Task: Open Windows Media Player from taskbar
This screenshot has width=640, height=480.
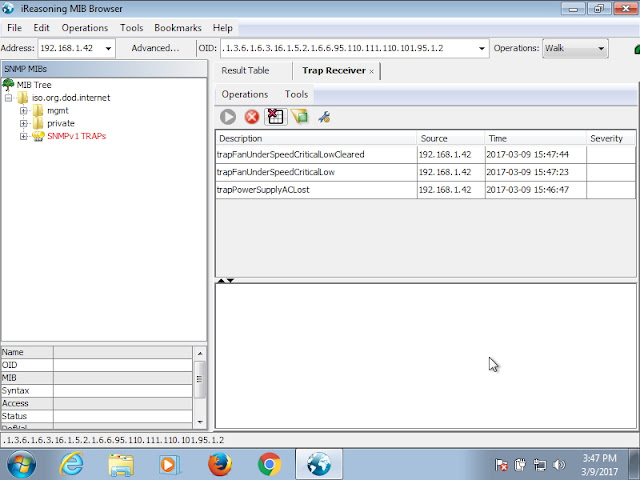Action: coord(169,465)
